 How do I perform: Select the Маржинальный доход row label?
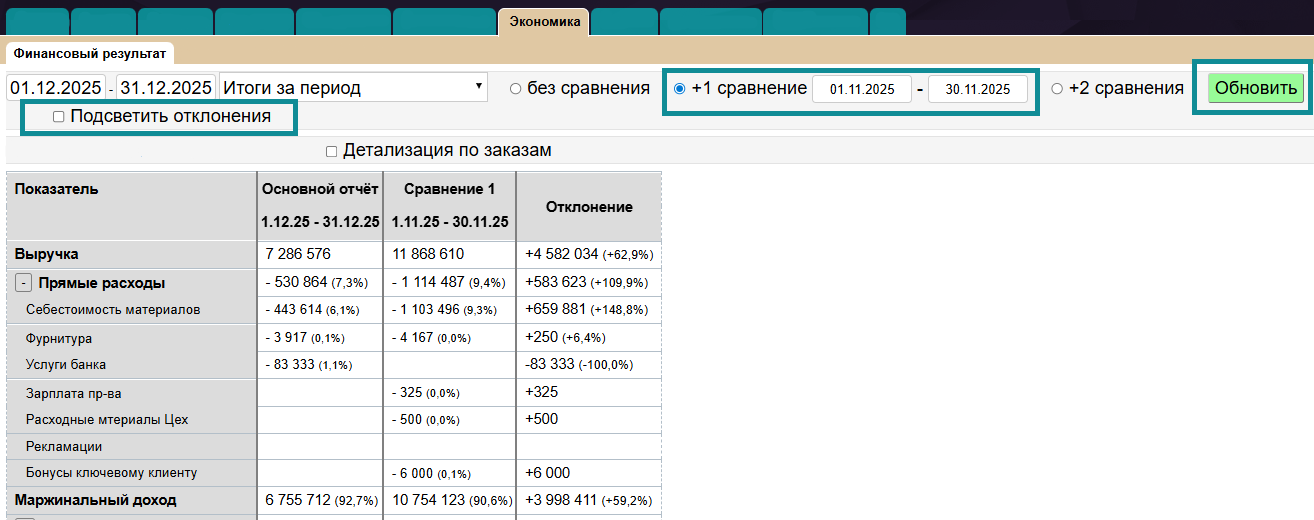pos(95,499)
